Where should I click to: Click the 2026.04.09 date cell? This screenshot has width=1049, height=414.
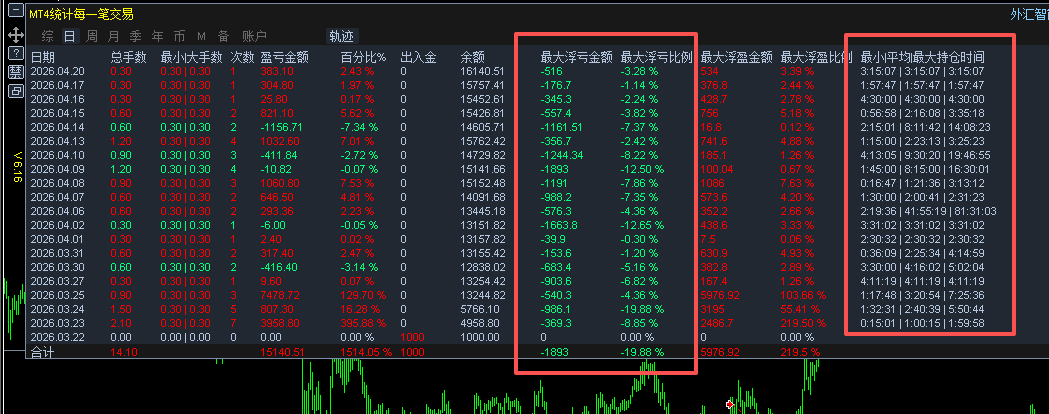[58, 169]
